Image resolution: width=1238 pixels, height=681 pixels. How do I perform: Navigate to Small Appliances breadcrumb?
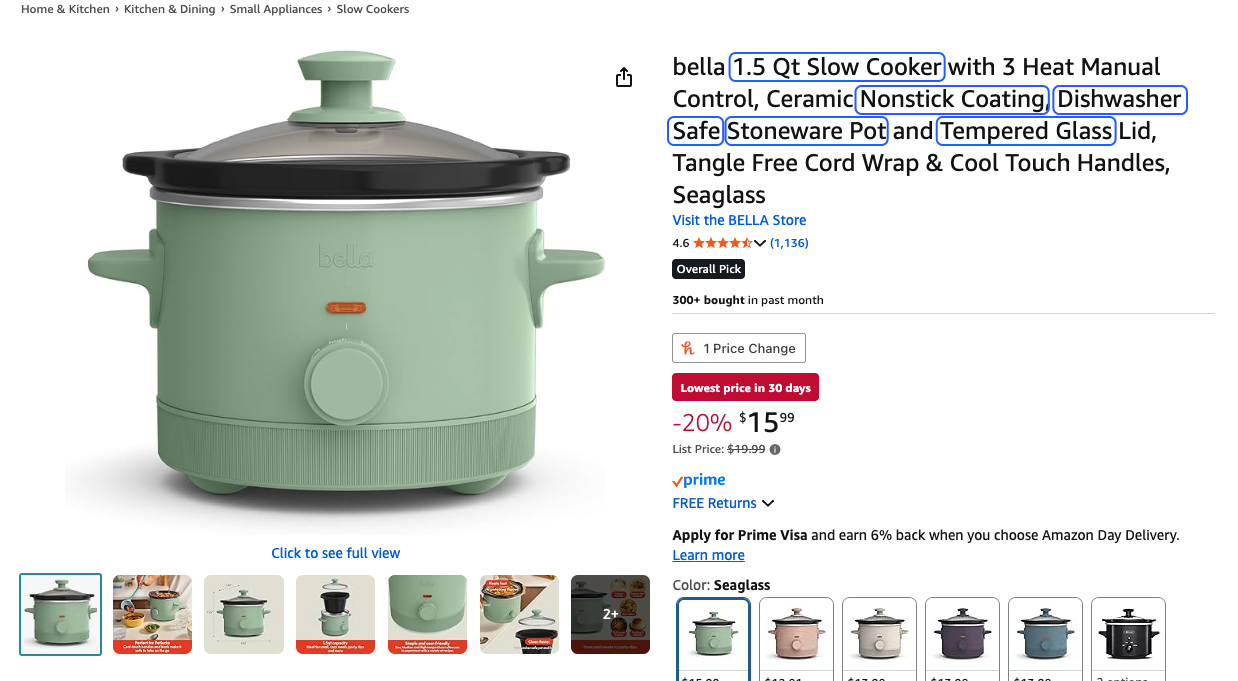[276, 9]
